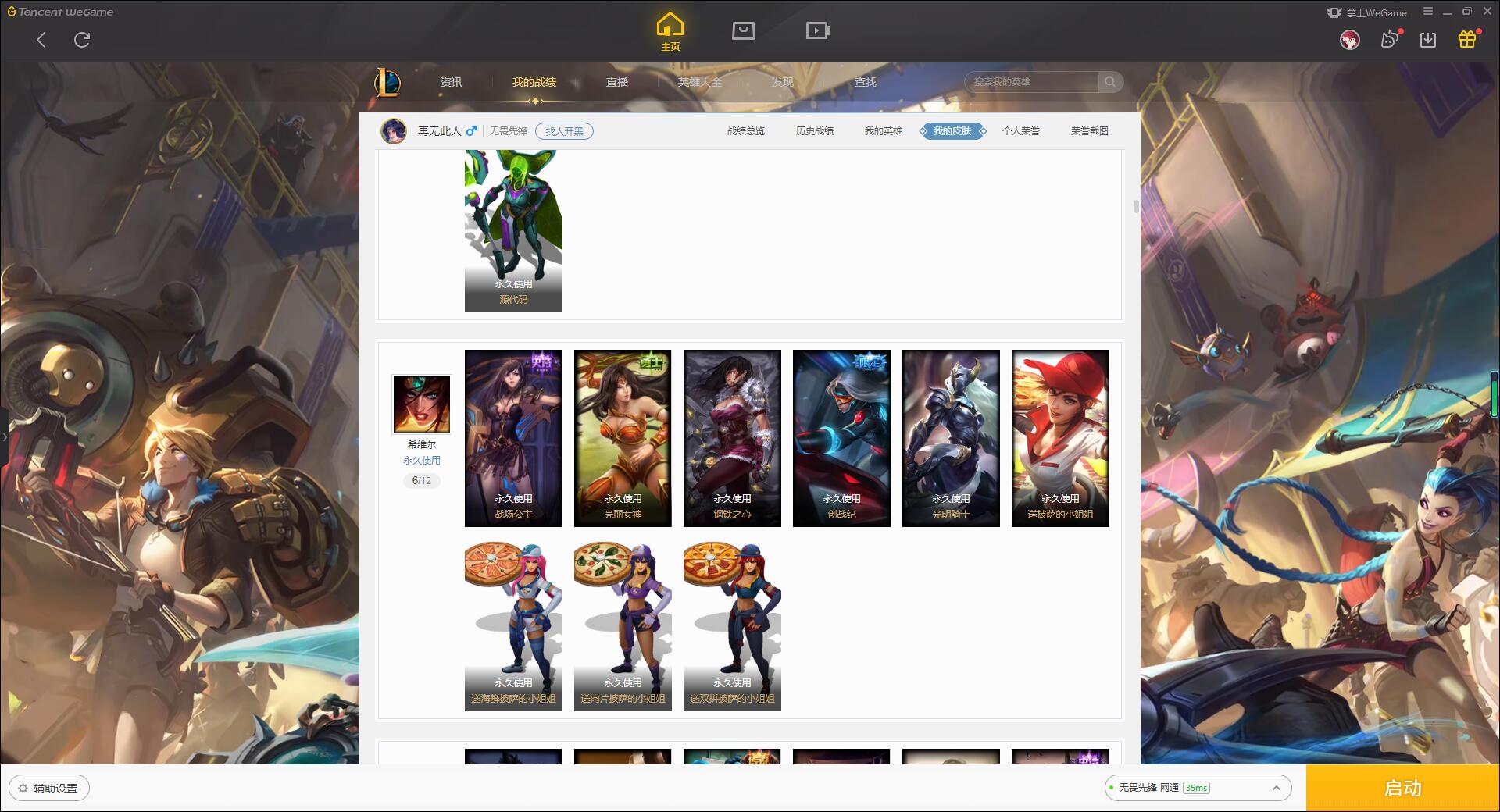Viewport: 1500px width, 812px height.
Task: Refresh the current page
Action: tap(82, 40)
